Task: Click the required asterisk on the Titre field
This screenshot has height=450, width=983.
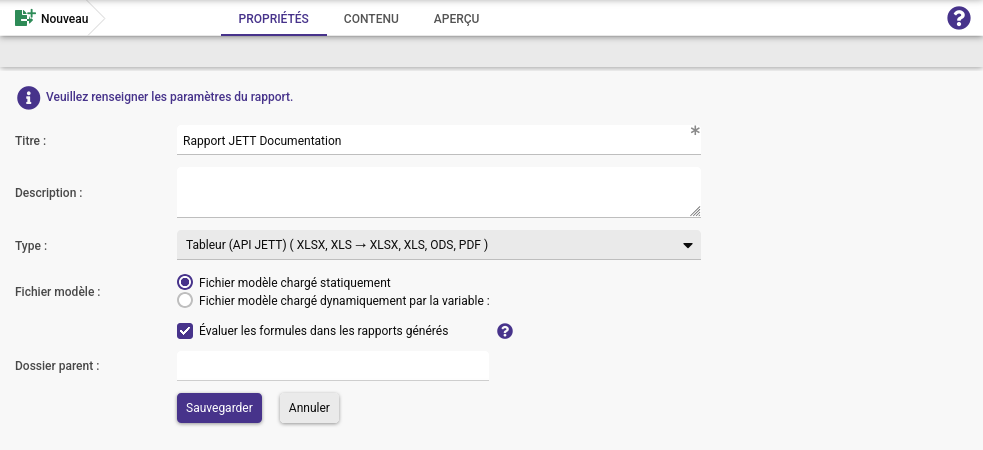Action: pos(695,131)
